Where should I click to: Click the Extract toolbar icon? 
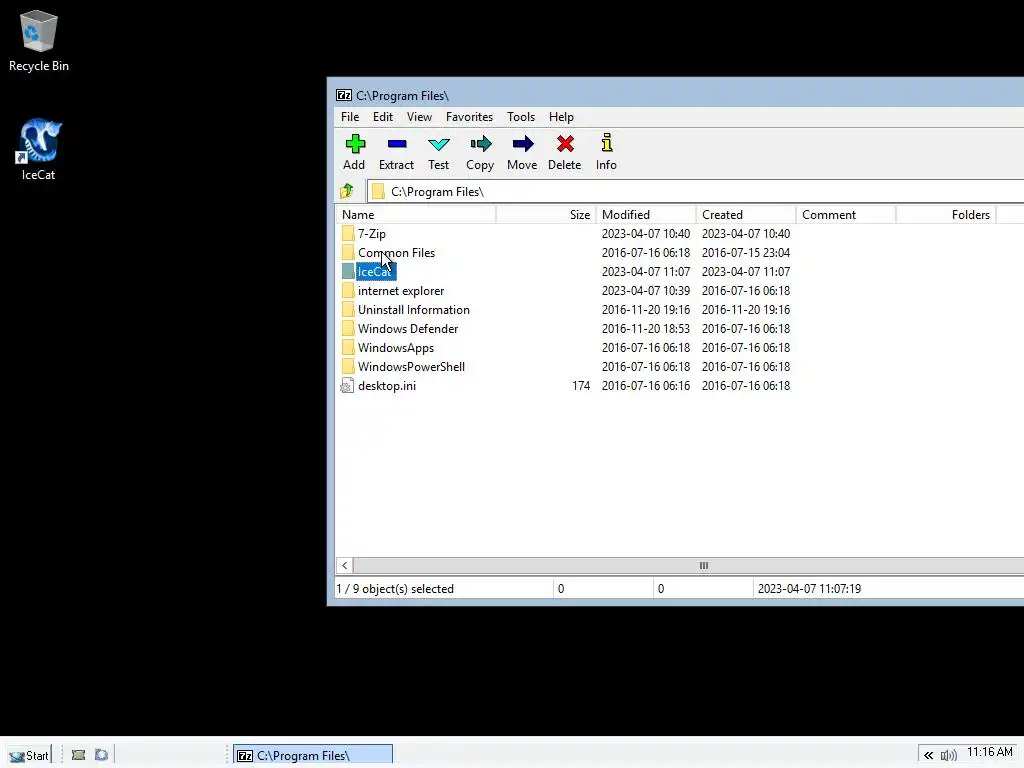coord(396,144)
